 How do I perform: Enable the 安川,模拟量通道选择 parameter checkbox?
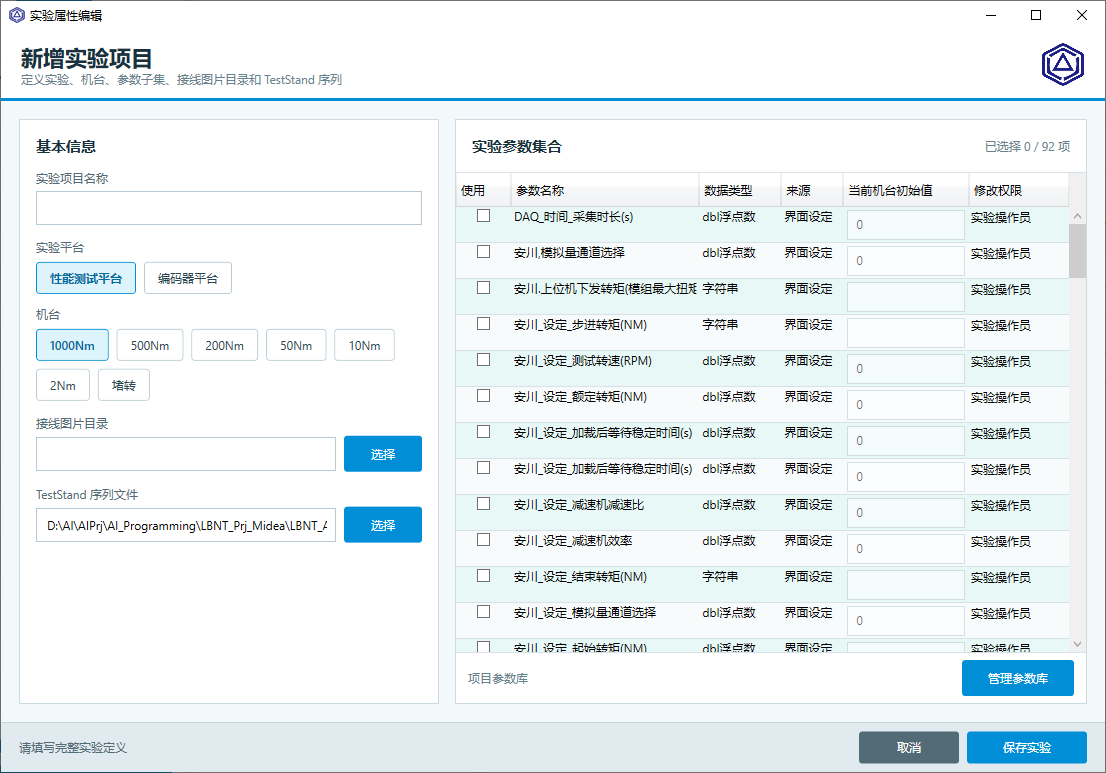point(483,252)
